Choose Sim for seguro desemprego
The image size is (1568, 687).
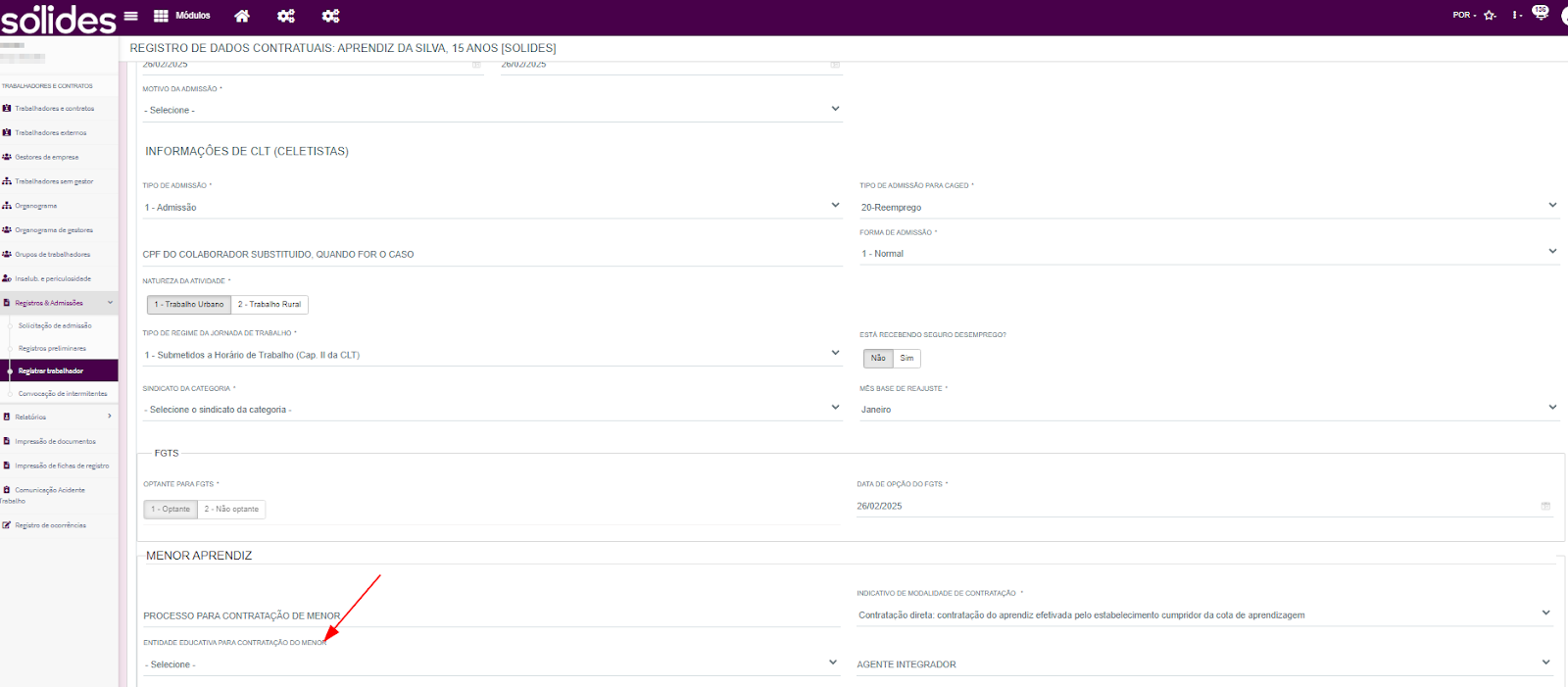point(906,359)
